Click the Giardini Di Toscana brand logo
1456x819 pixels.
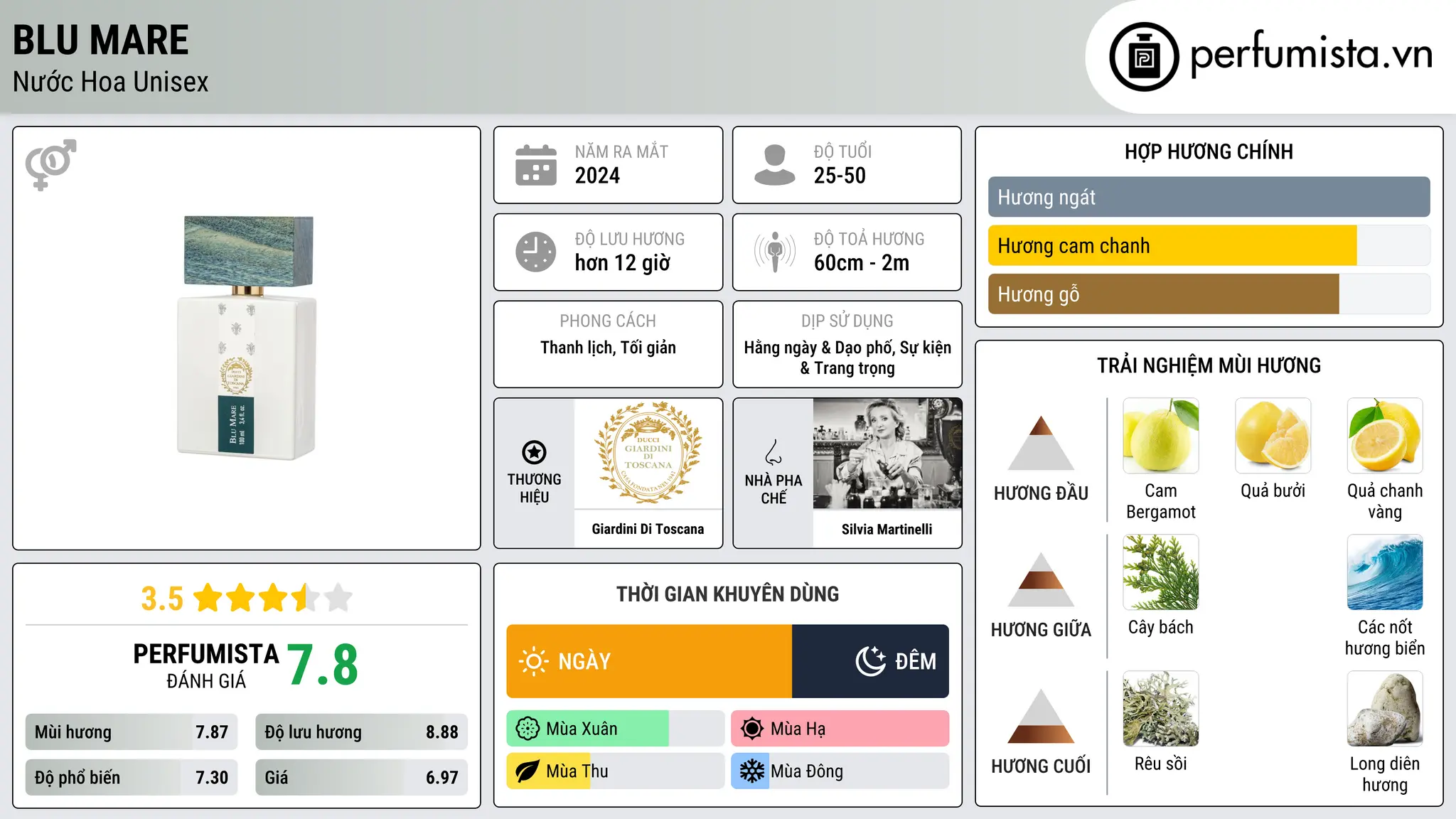coord(648,453)
